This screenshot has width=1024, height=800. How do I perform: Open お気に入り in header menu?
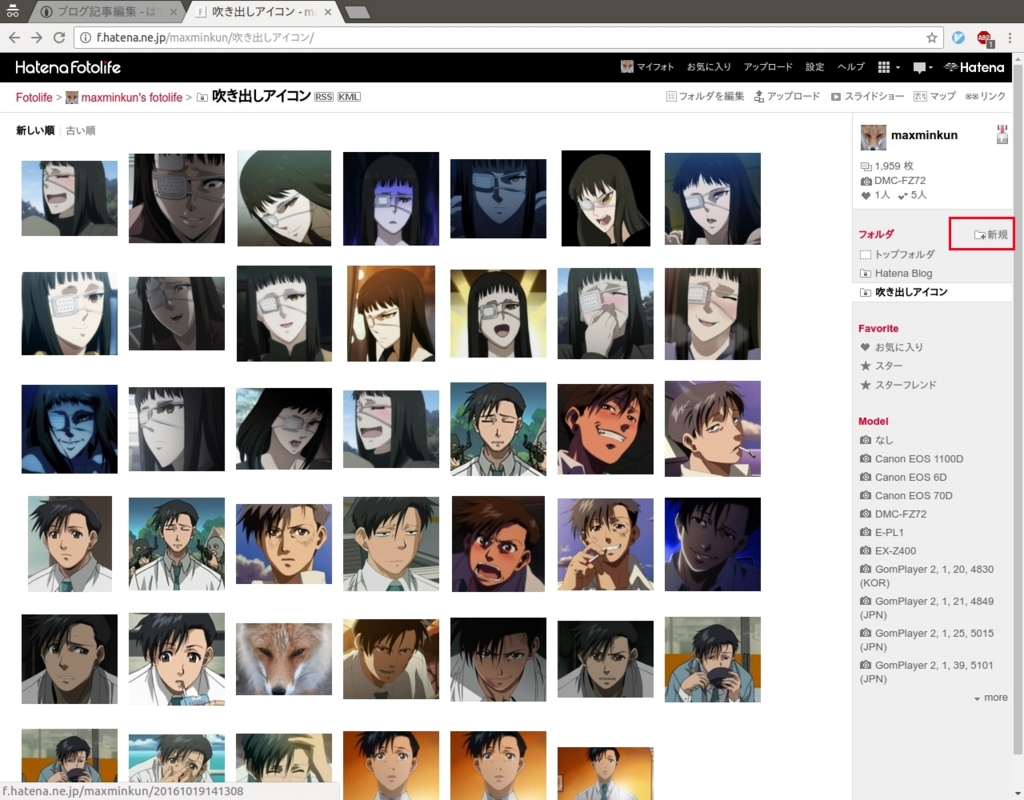pyautogui.click(x=709, y=67)
